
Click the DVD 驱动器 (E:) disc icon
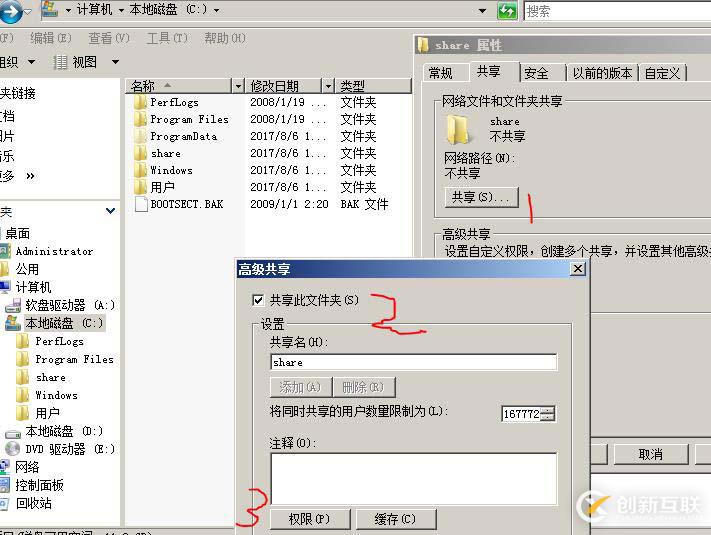[13, 449]
